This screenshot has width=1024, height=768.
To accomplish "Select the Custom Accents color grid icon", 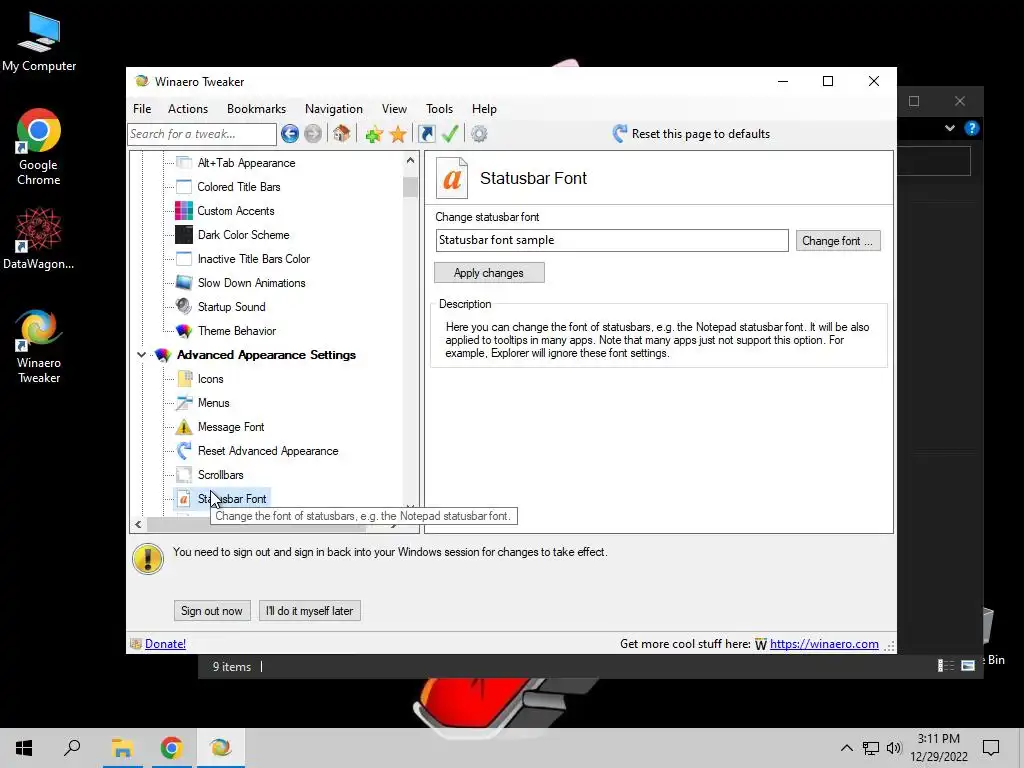I will (x=184, y=210).
